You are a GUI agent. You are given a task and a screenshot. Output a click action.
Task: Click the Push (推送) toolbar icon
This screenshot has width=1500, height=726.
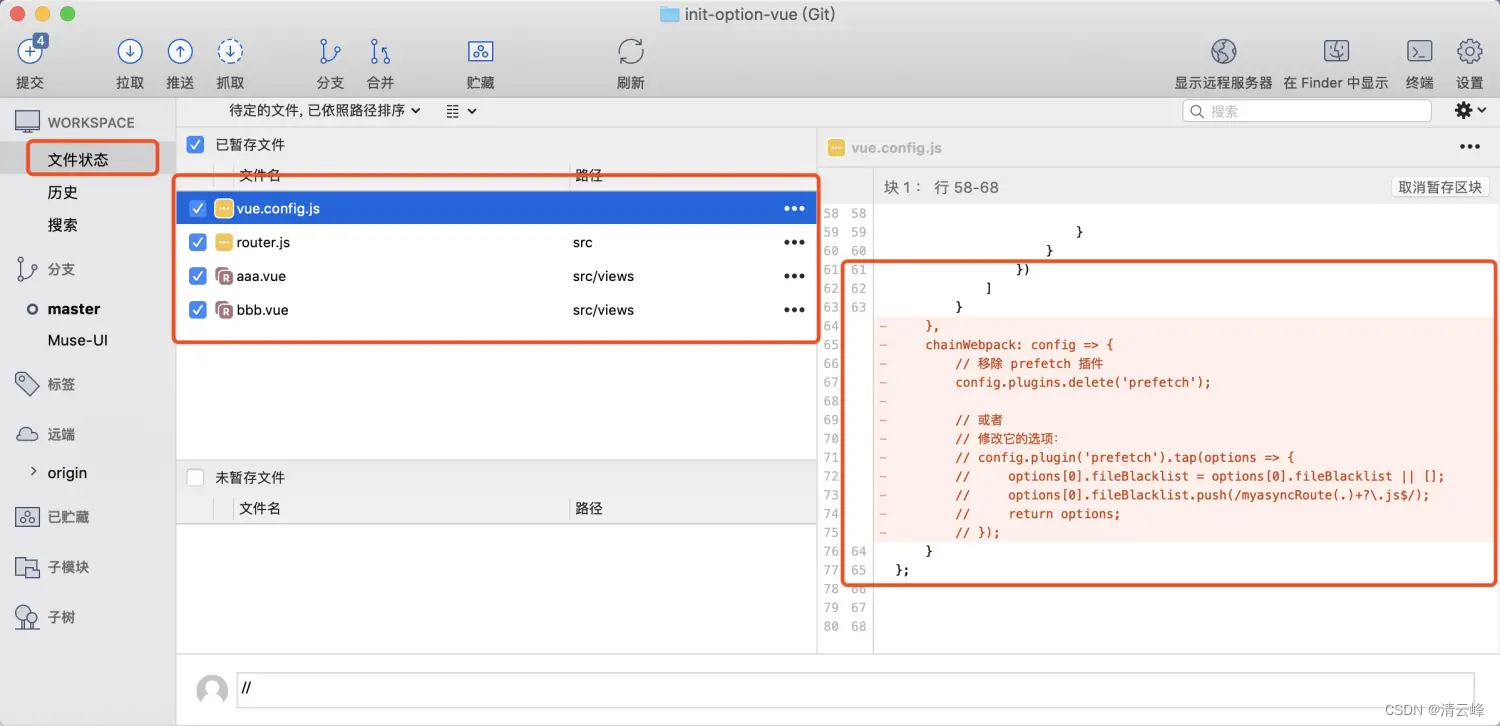(x=180, y=51)
